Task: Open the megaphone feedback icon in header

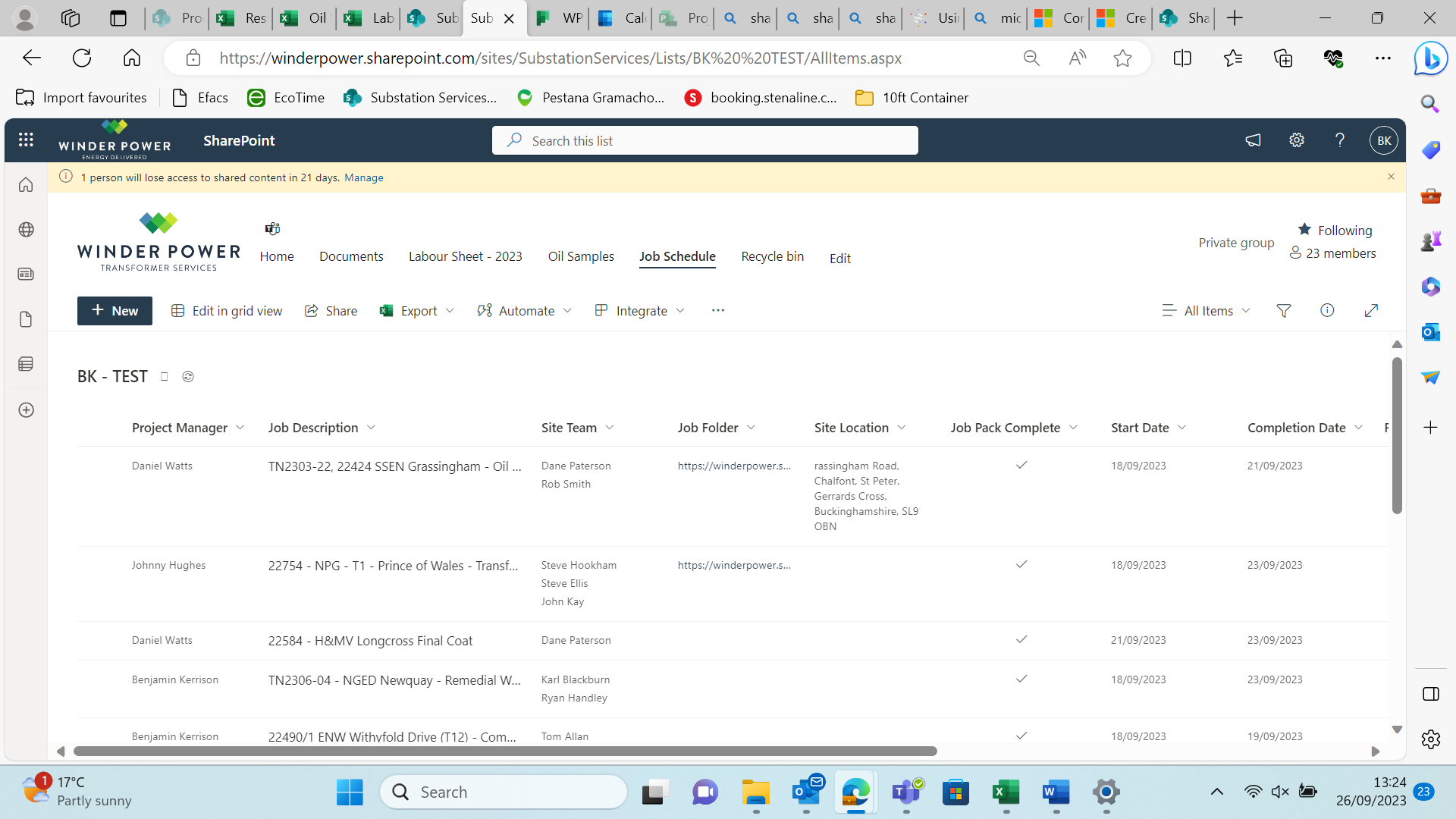Action: [1253, 140]
